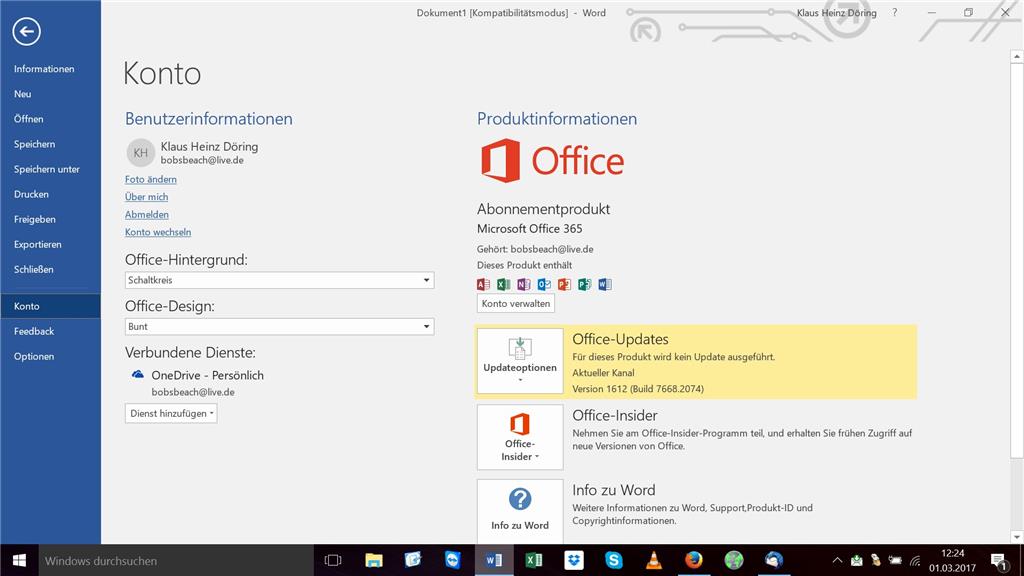The image size is (1024, 576).
Task: Click the Info zu Word button
Action: tap(520, 511)
